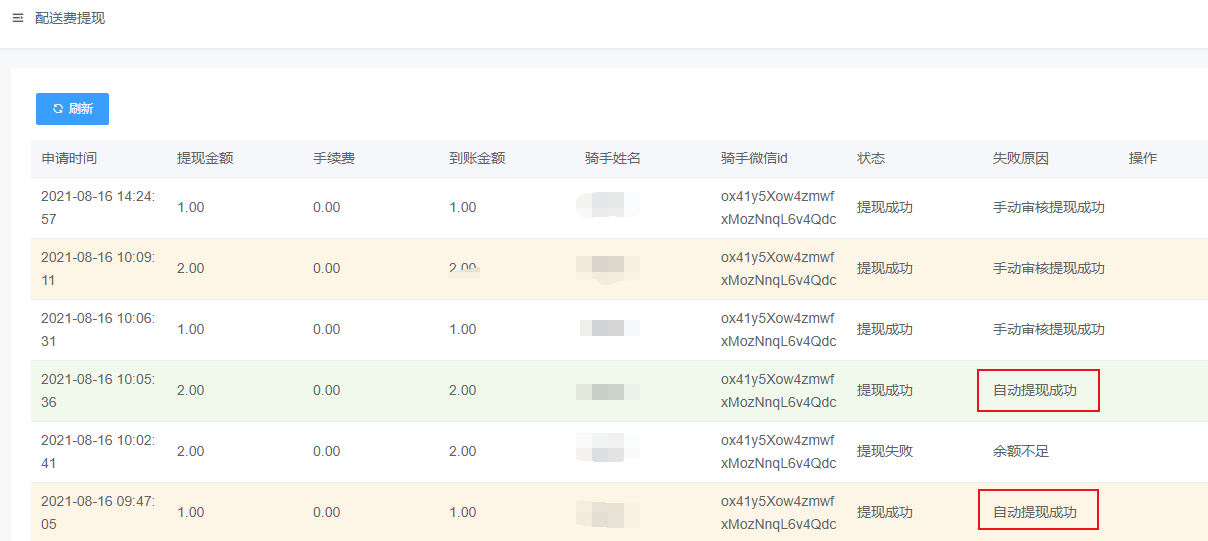Click the 提现失败 status cell
The width and height of the screenshot is (1208, 541).
point(885,451)
